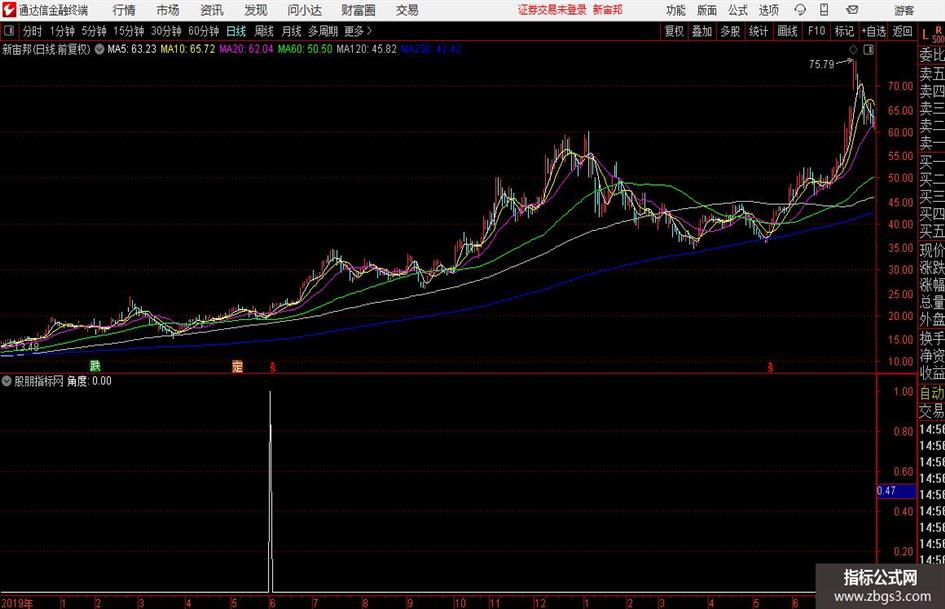The height and width of the screenshot is (609, 945).
Task: Click the MA10: 65.72 label
Action: point(187,49)
